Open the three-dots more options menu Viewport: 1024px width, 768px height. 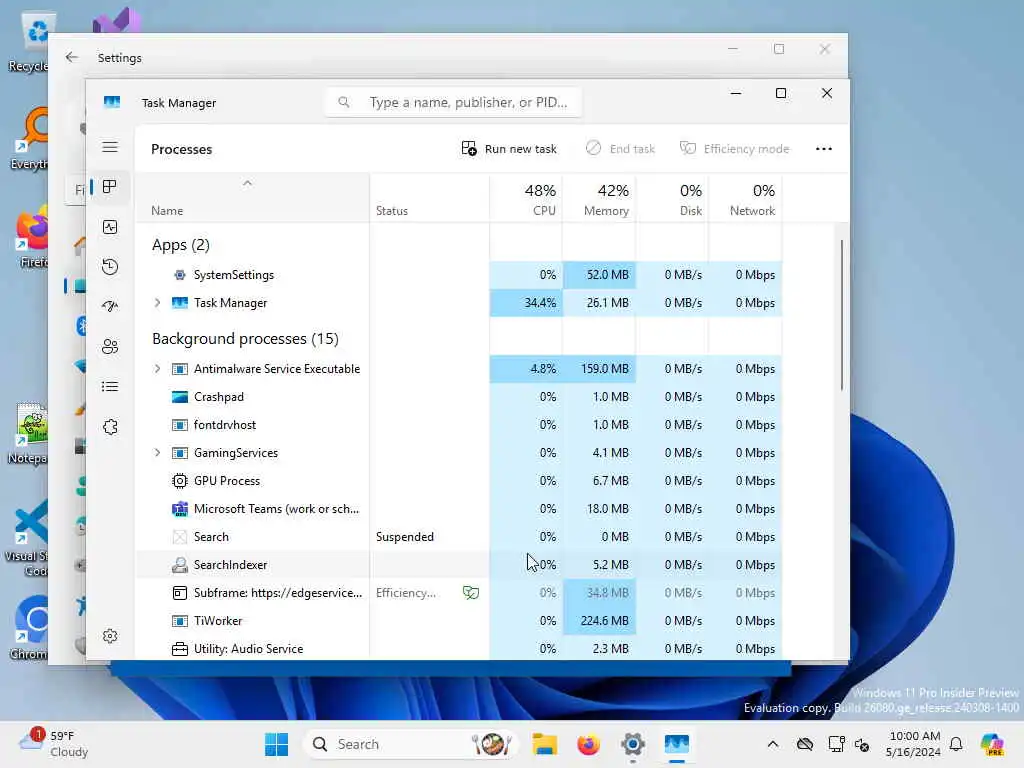coord(824,149)
